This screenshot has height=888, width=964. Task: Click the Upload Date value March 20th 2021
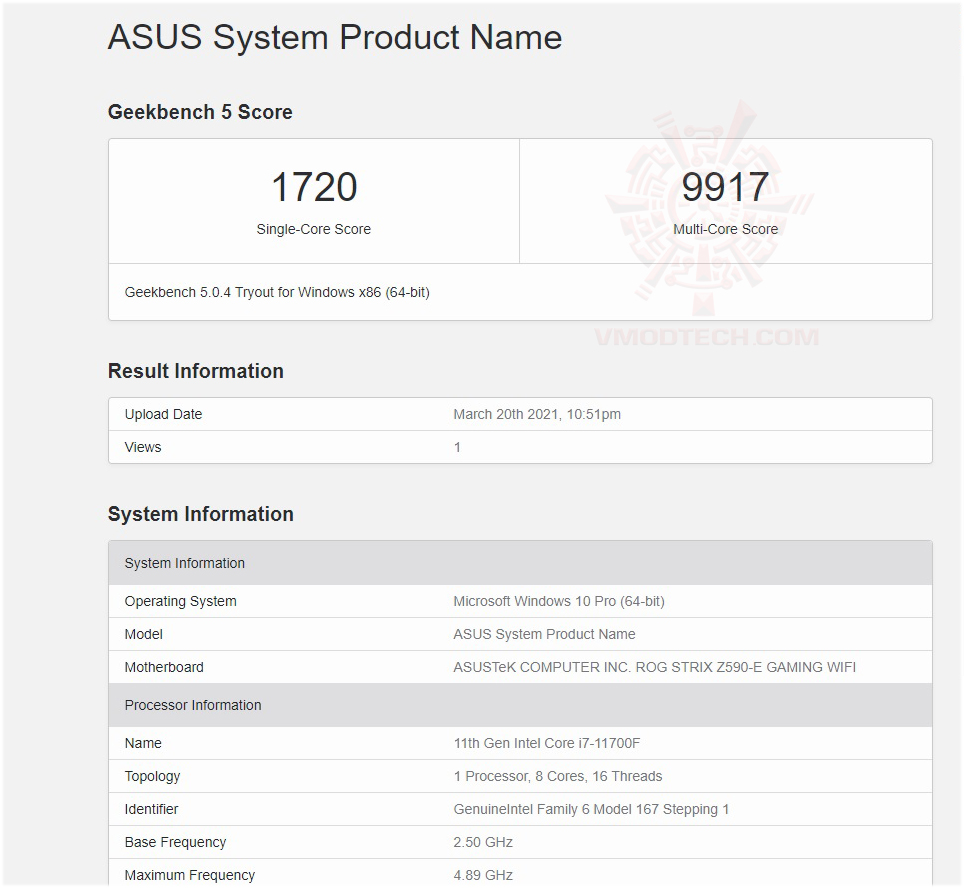(x=537, y=414)
